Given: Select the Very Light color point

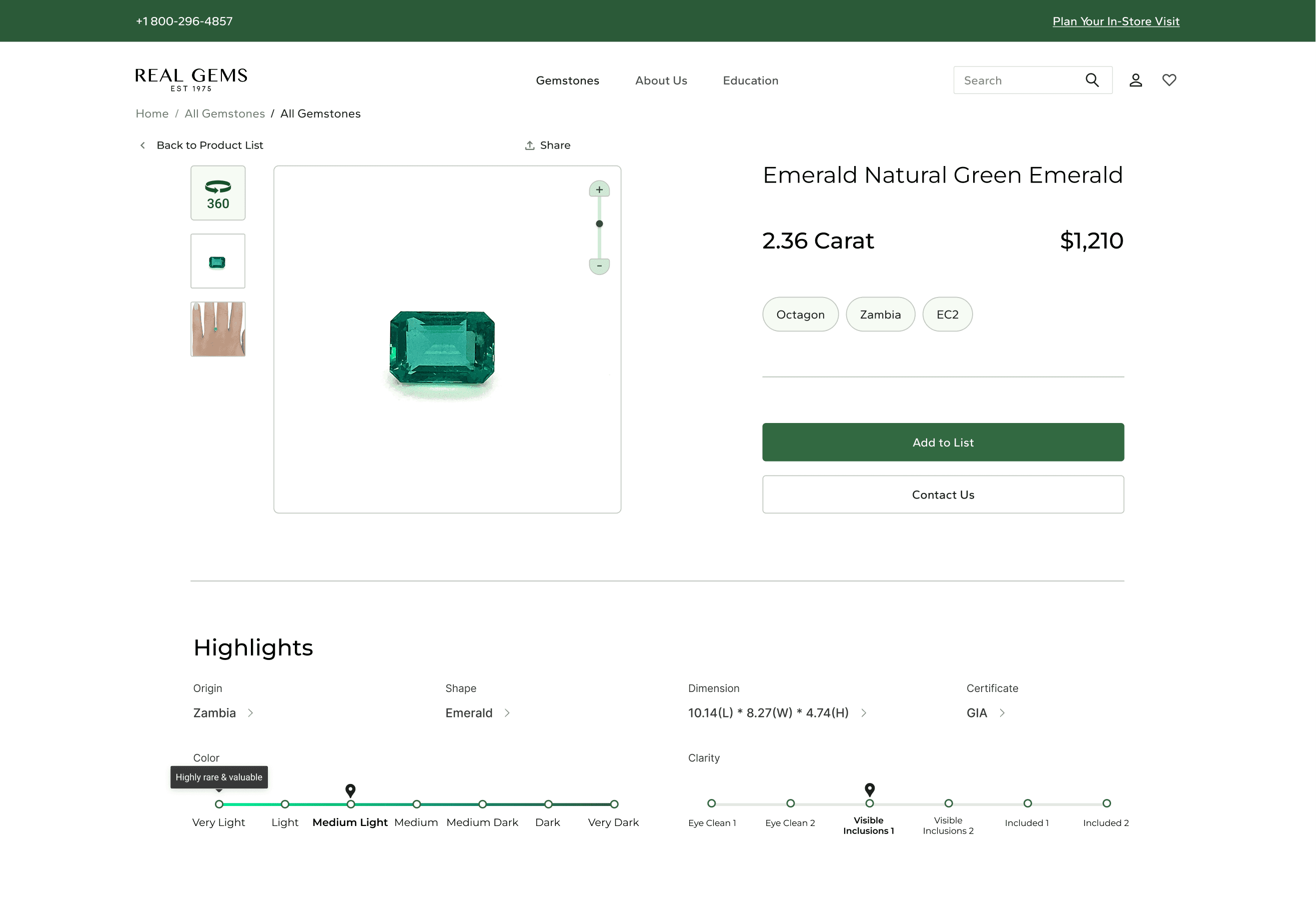Looking at the screenshot, I should (219, 803).
